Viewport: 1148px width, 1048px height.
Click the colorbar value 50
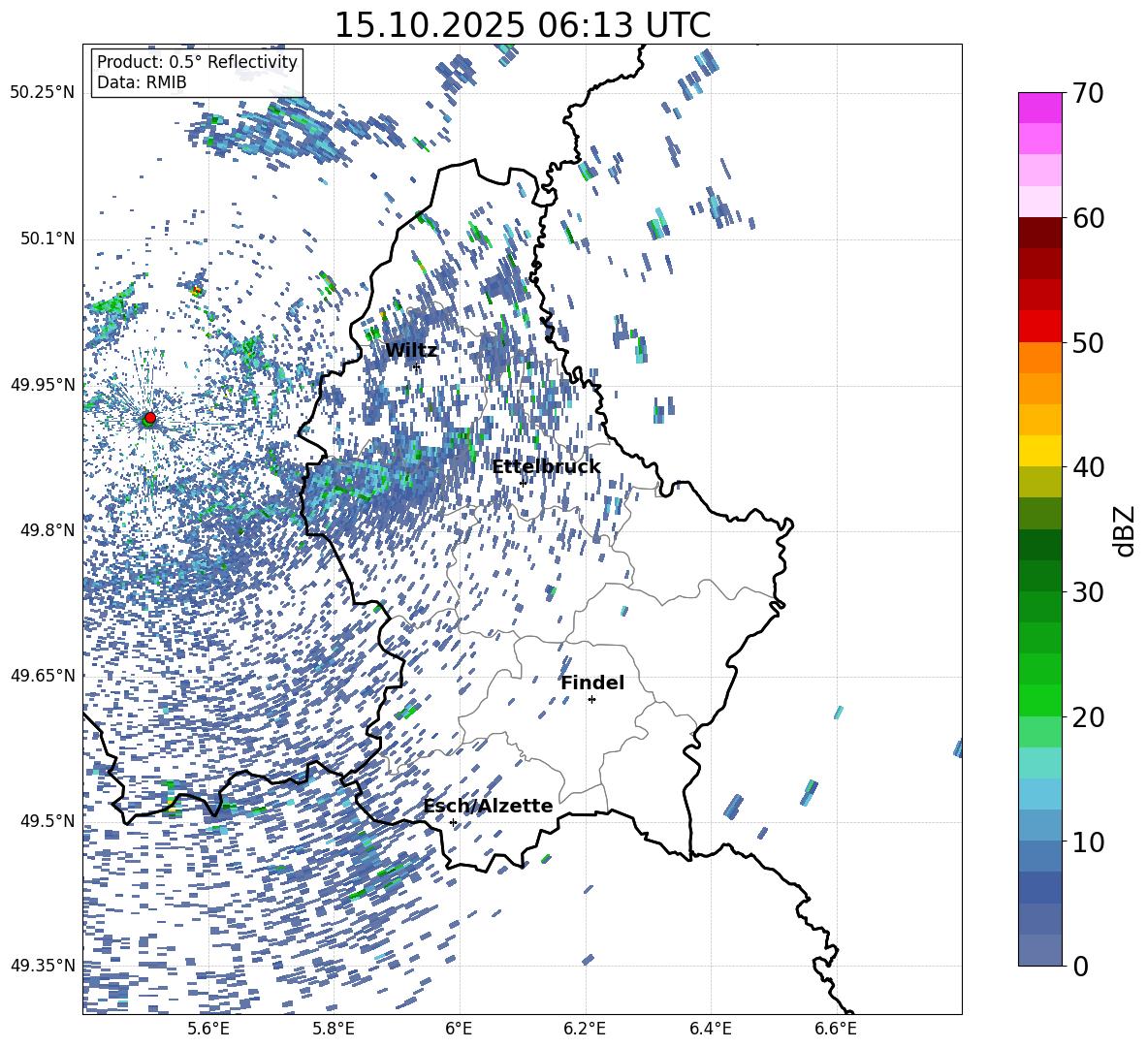[x=1088, y=342]
